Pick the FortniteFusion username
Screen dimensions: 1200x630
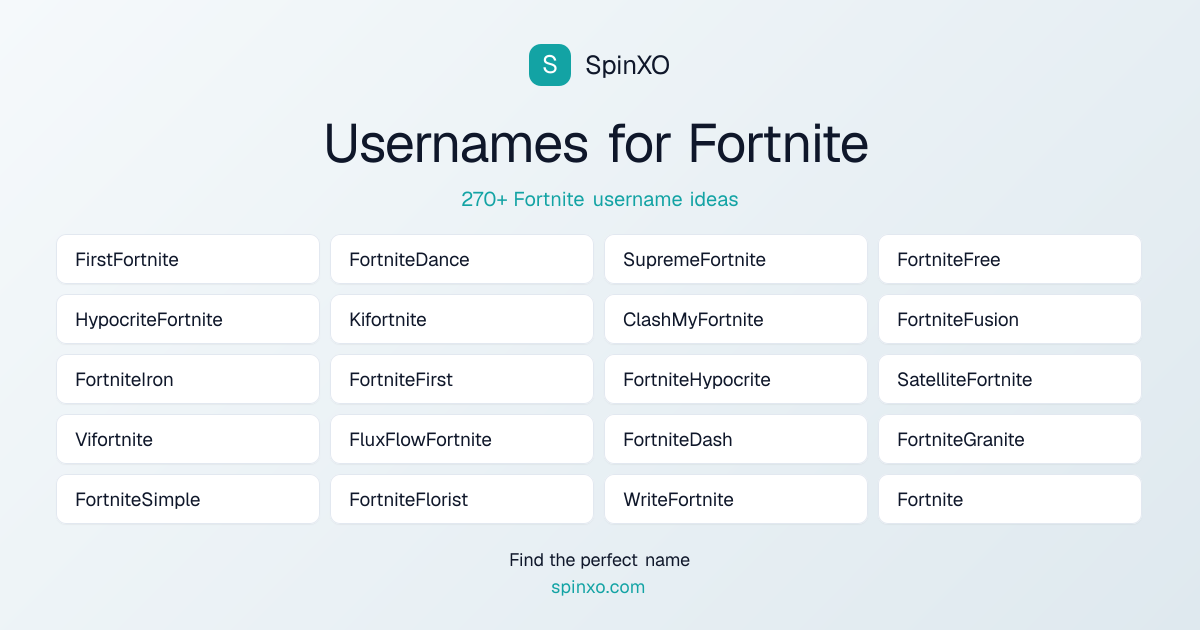(x=1010, y=319)
